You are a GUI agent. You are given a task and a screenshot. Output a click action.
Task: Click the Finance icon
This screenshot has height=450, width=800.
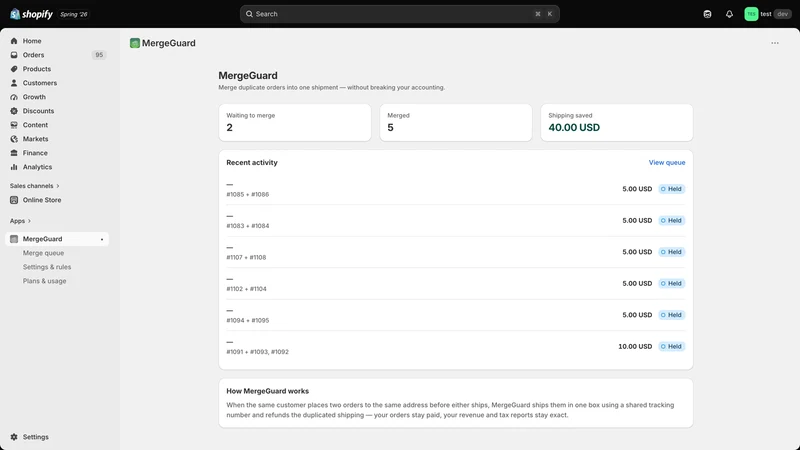tap(14, 153)
